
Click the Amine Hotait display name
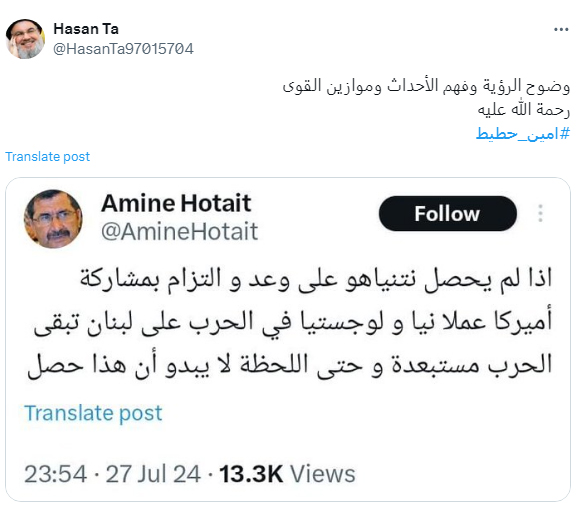click(176, 204)
